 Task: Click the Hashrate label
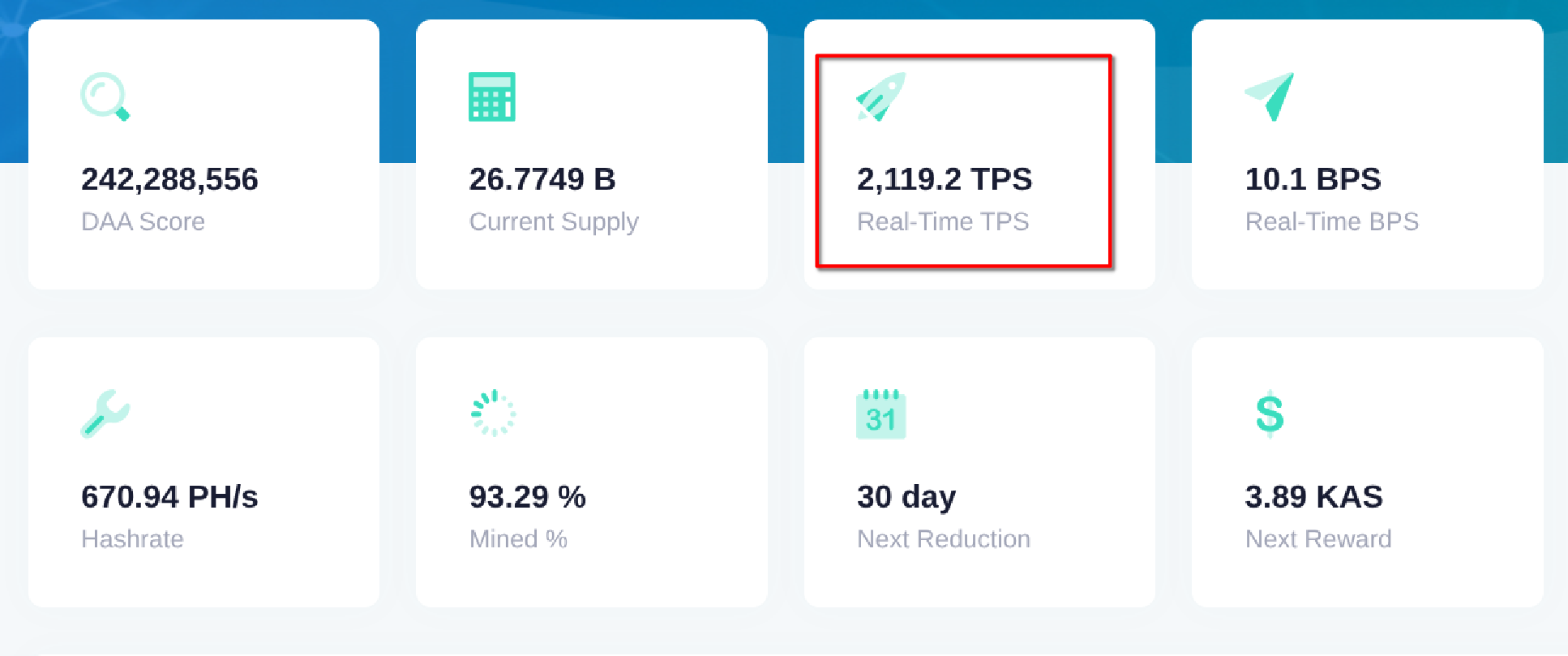click(132, 539)
